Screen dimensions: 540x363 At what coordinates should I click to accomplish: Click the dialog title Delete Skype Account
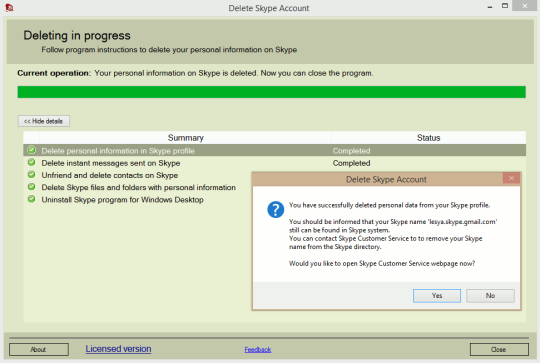click(386, 179)
